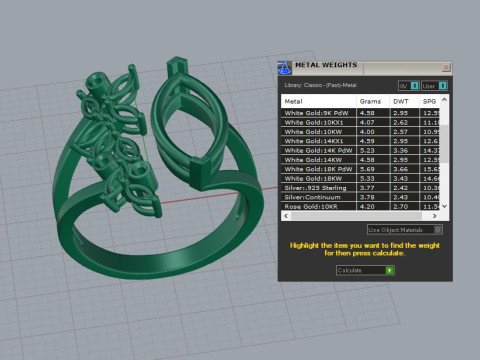Screen dimensions: 480x360
Task: Select the White Gold:10KX1 row
Action: [x=360, y=122]
